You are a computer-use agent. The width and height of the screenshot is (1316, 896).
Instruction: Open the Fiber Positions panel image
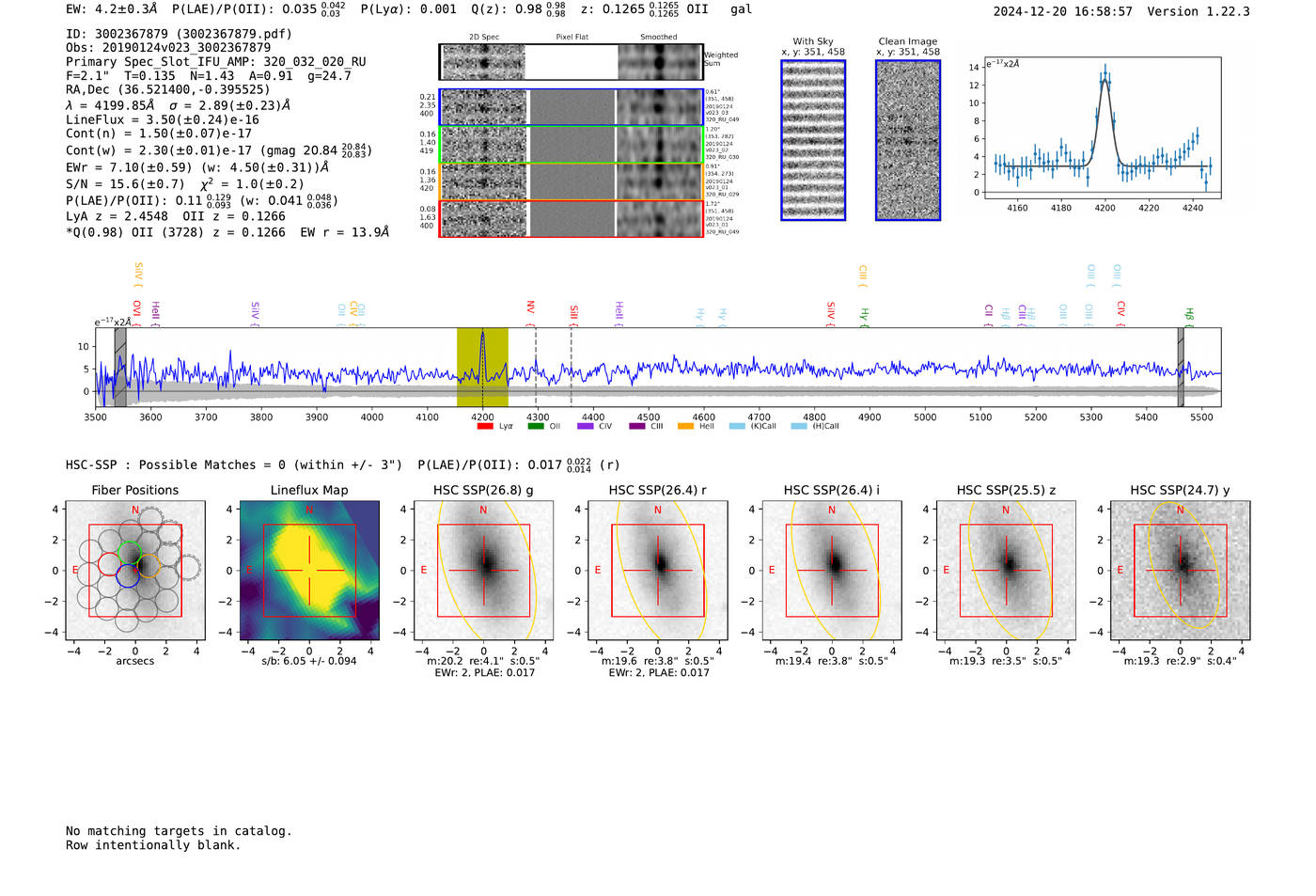(x=135, y=570)
